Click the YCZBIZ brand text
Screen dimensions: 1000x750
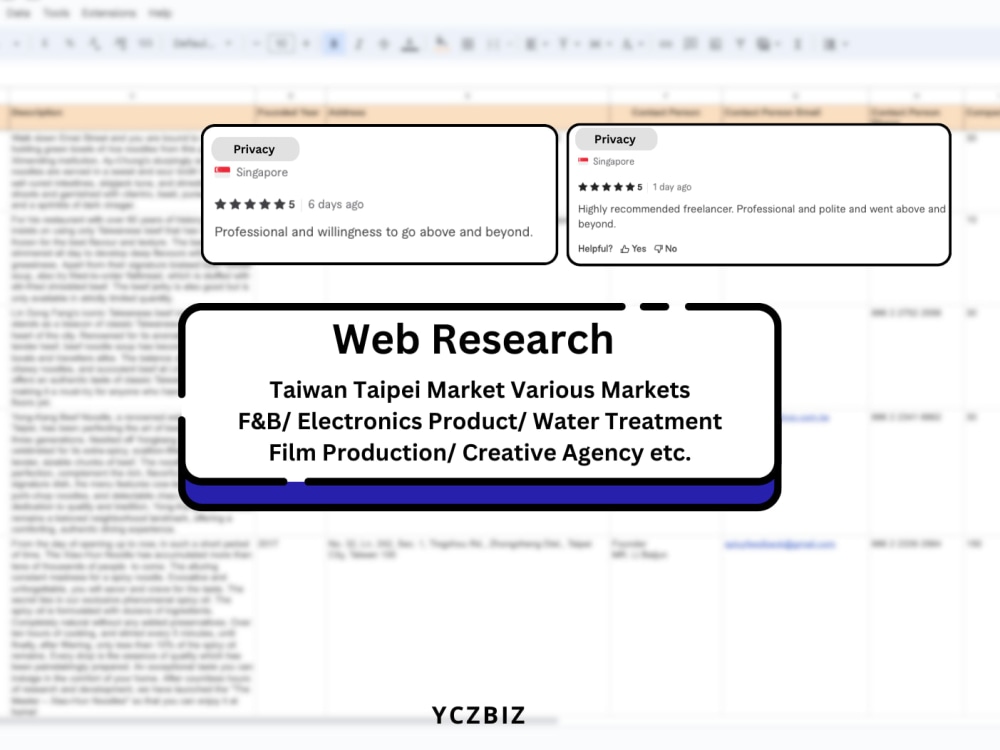478,716
